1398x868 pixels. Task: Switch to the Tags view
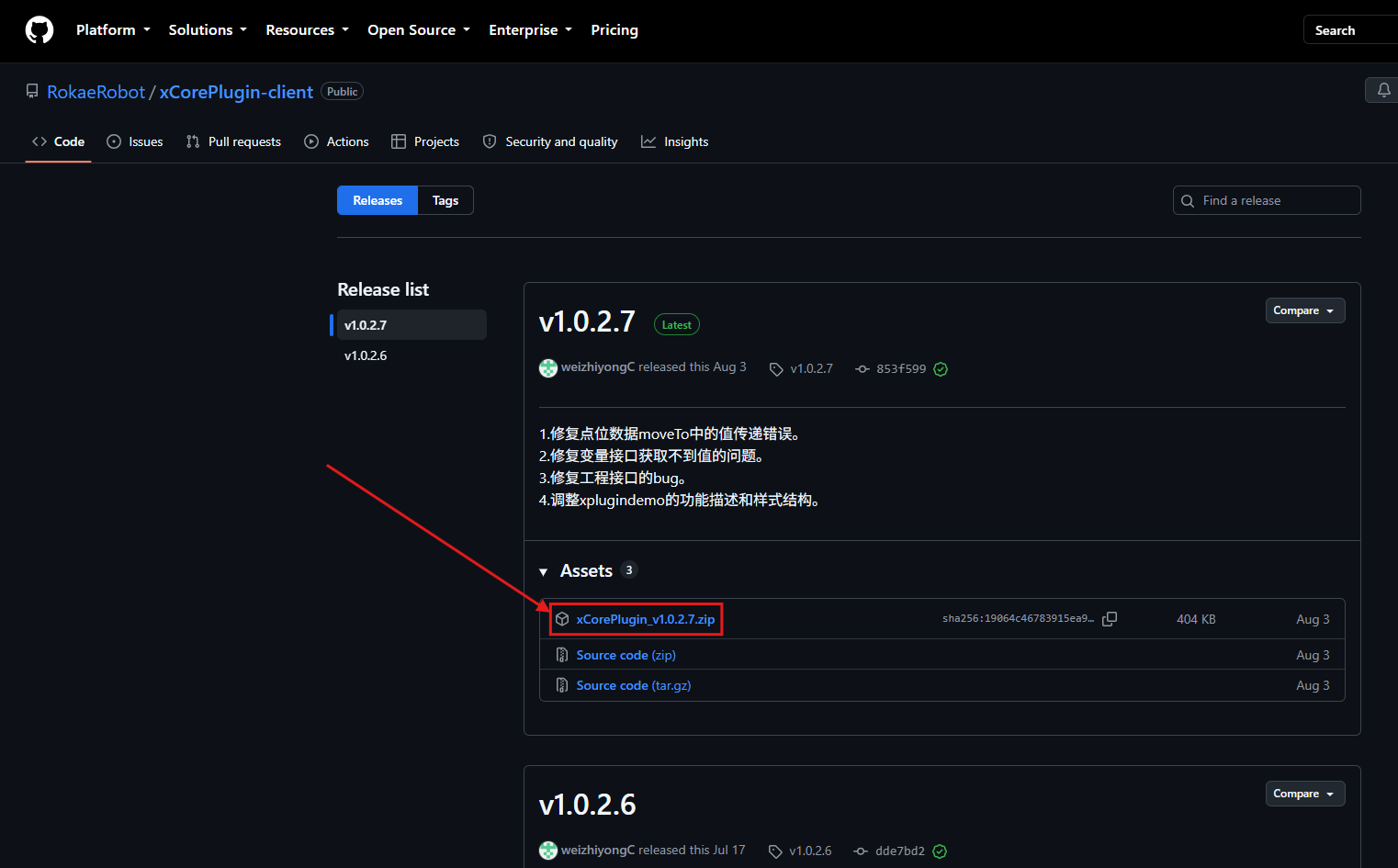tap(445, 200)
